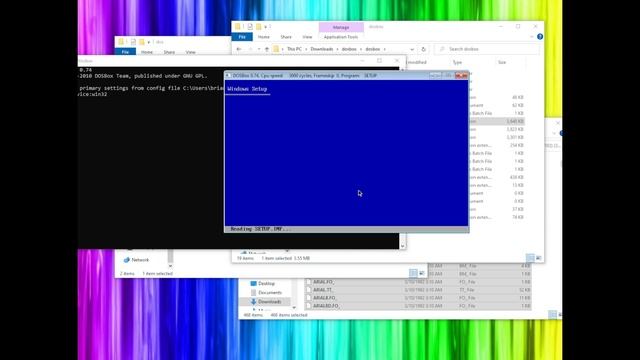Click first dosbox segment in address breadcrumb
The image size is (640, 360).
click(349, 49)
